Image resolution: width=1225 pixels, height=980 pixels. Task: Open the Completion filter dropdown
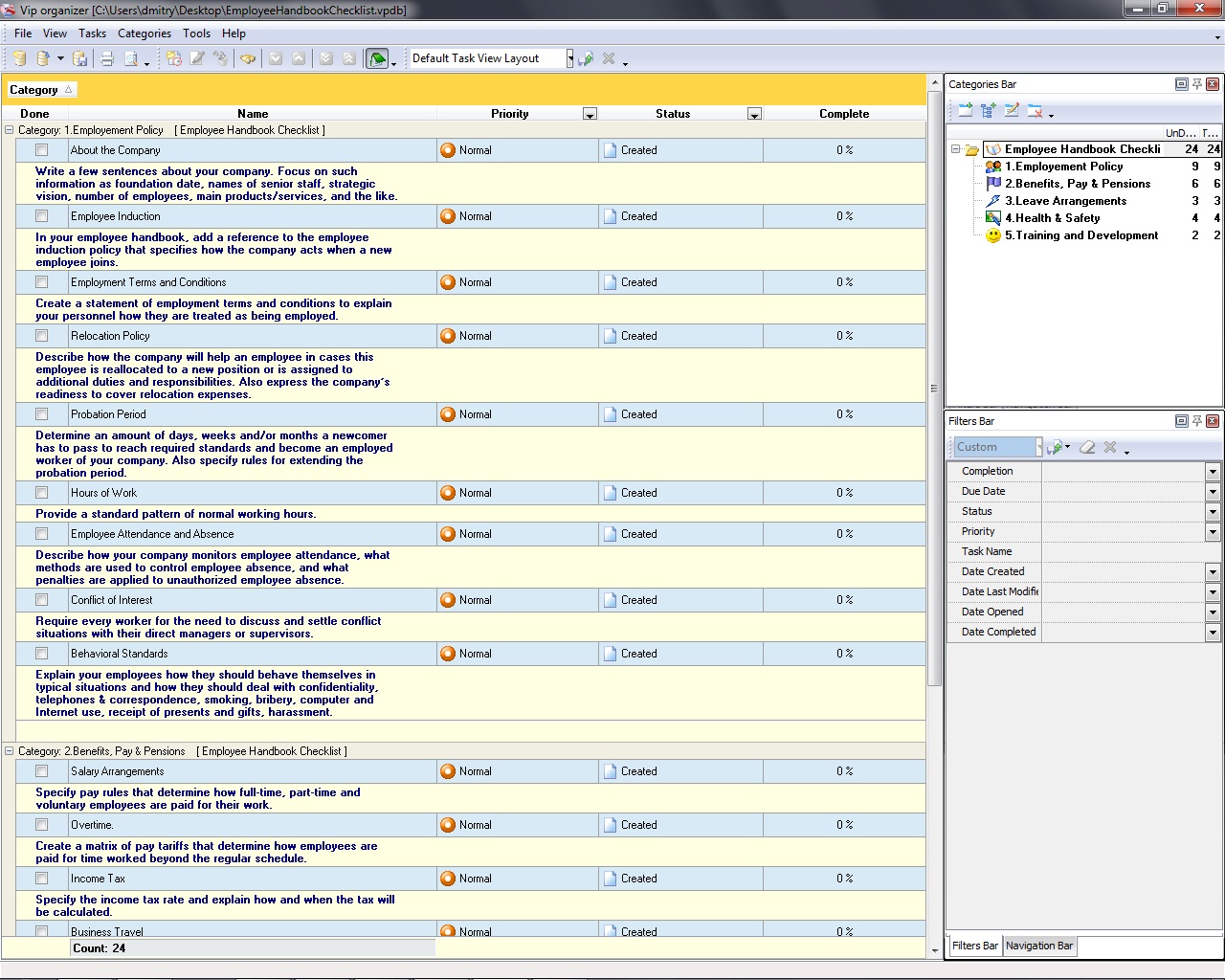pos(1213,472)
